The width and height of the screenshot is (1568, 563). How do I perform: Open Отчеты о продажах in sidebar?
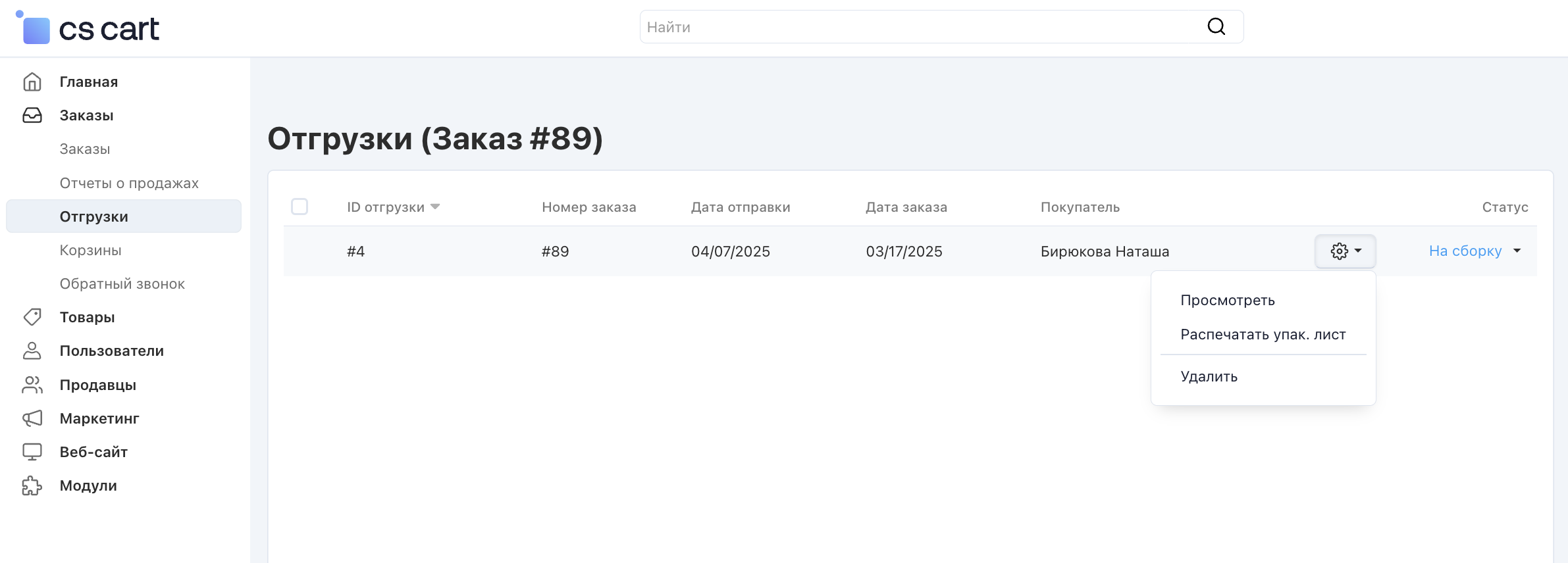pos(129,183)
